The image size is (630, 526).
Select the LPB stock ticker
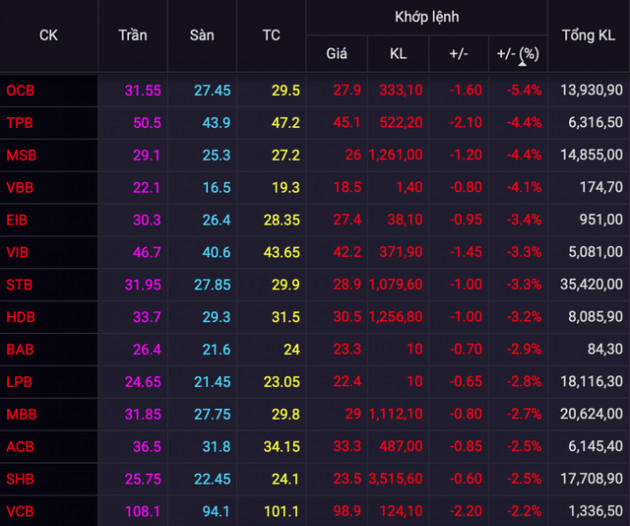(x=19, y=382)
